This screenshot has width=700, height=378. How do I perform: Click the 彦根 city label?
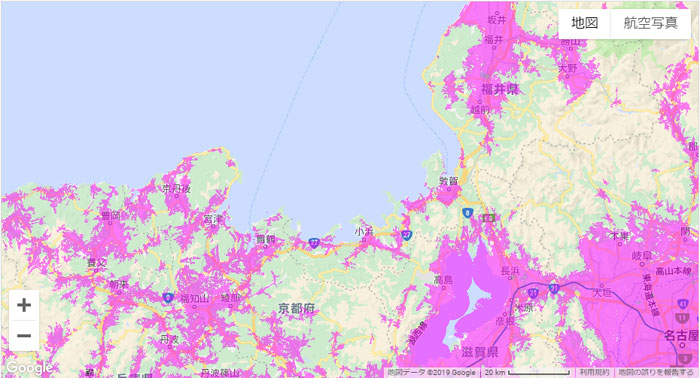click(x=505, y=321)
